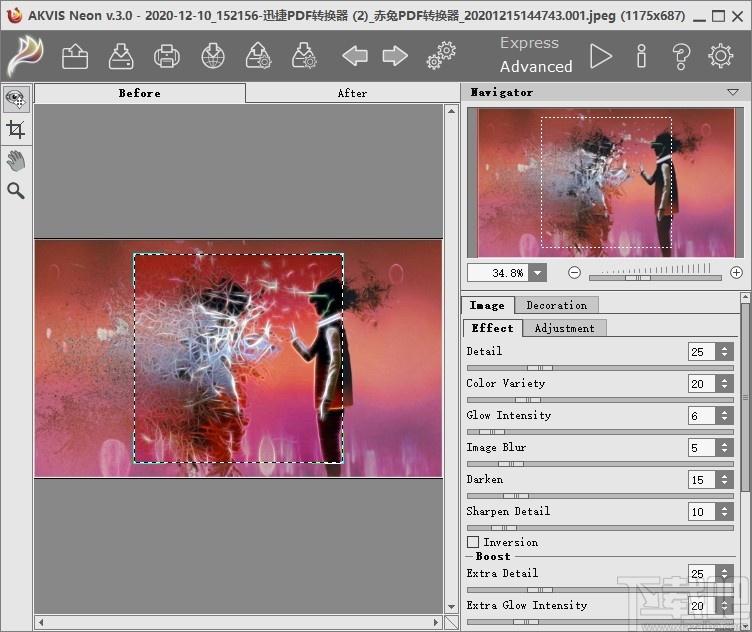Image resolution: width=752 pixels, height=632 pixels.
Task: Click the Redo right arrow icon
Action: click(395, 56)
